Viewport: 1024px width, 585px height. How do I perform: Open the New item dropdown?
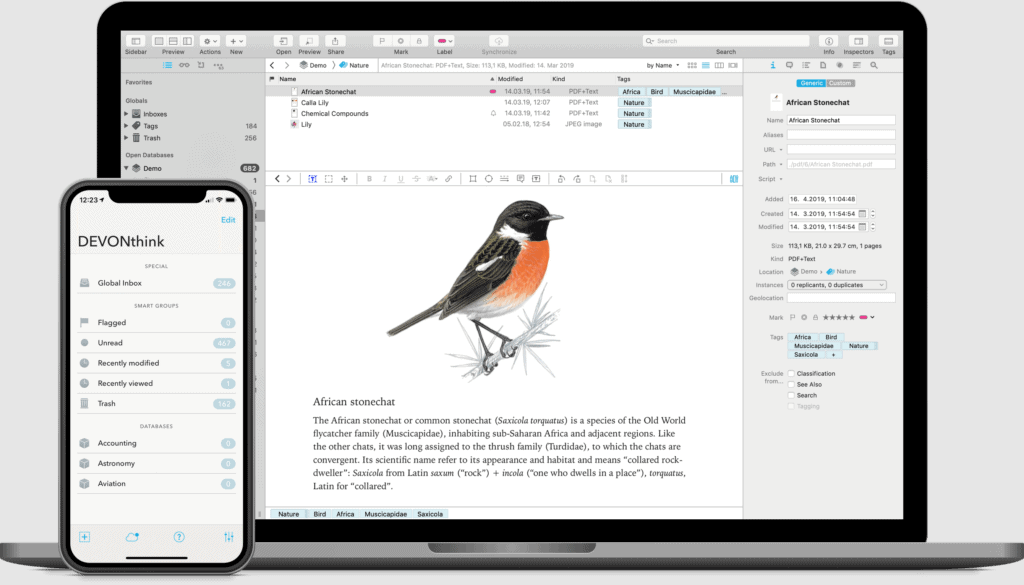236,41
